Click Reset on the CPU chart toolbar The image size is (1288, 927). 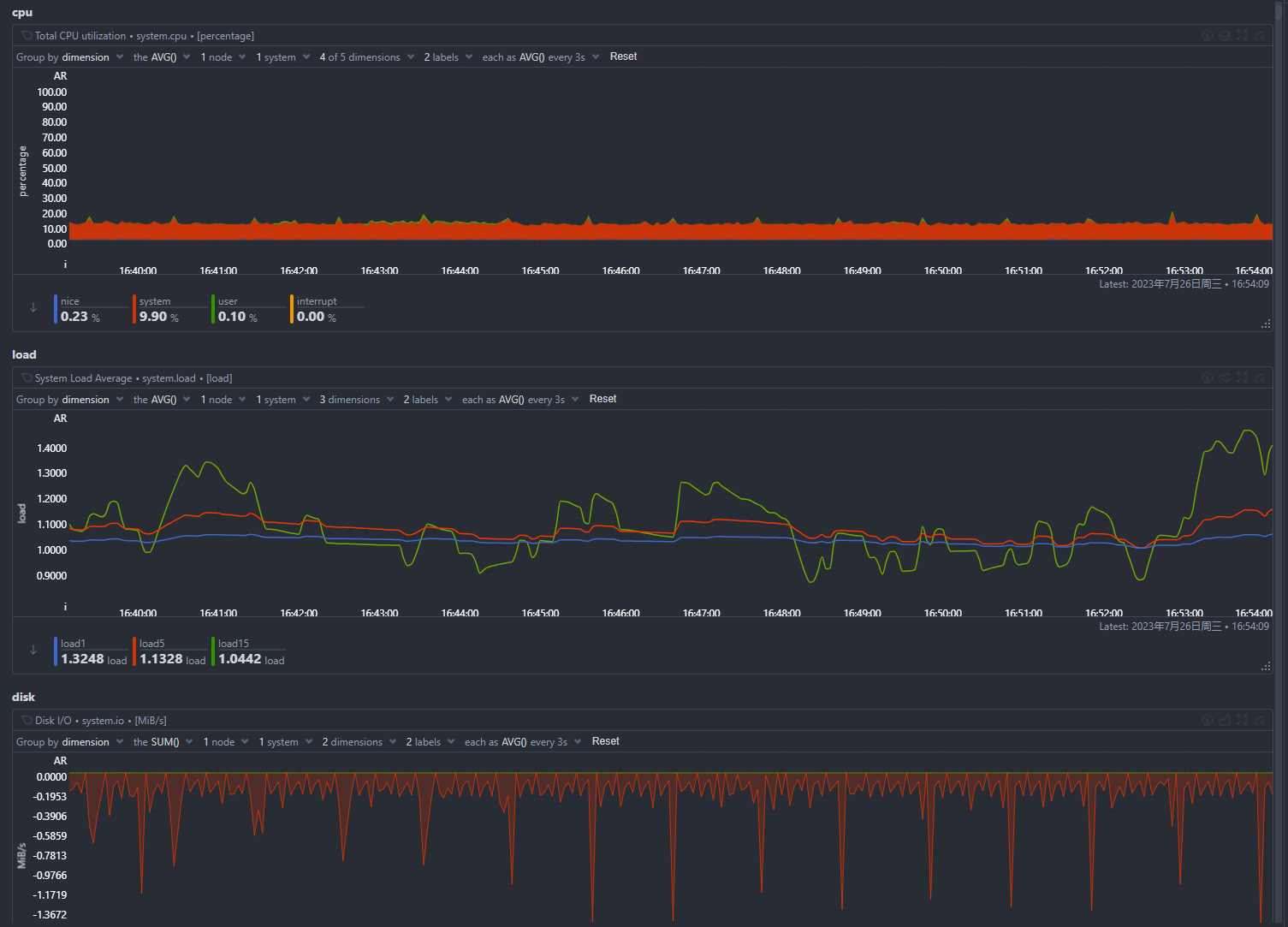coord(623,56)
